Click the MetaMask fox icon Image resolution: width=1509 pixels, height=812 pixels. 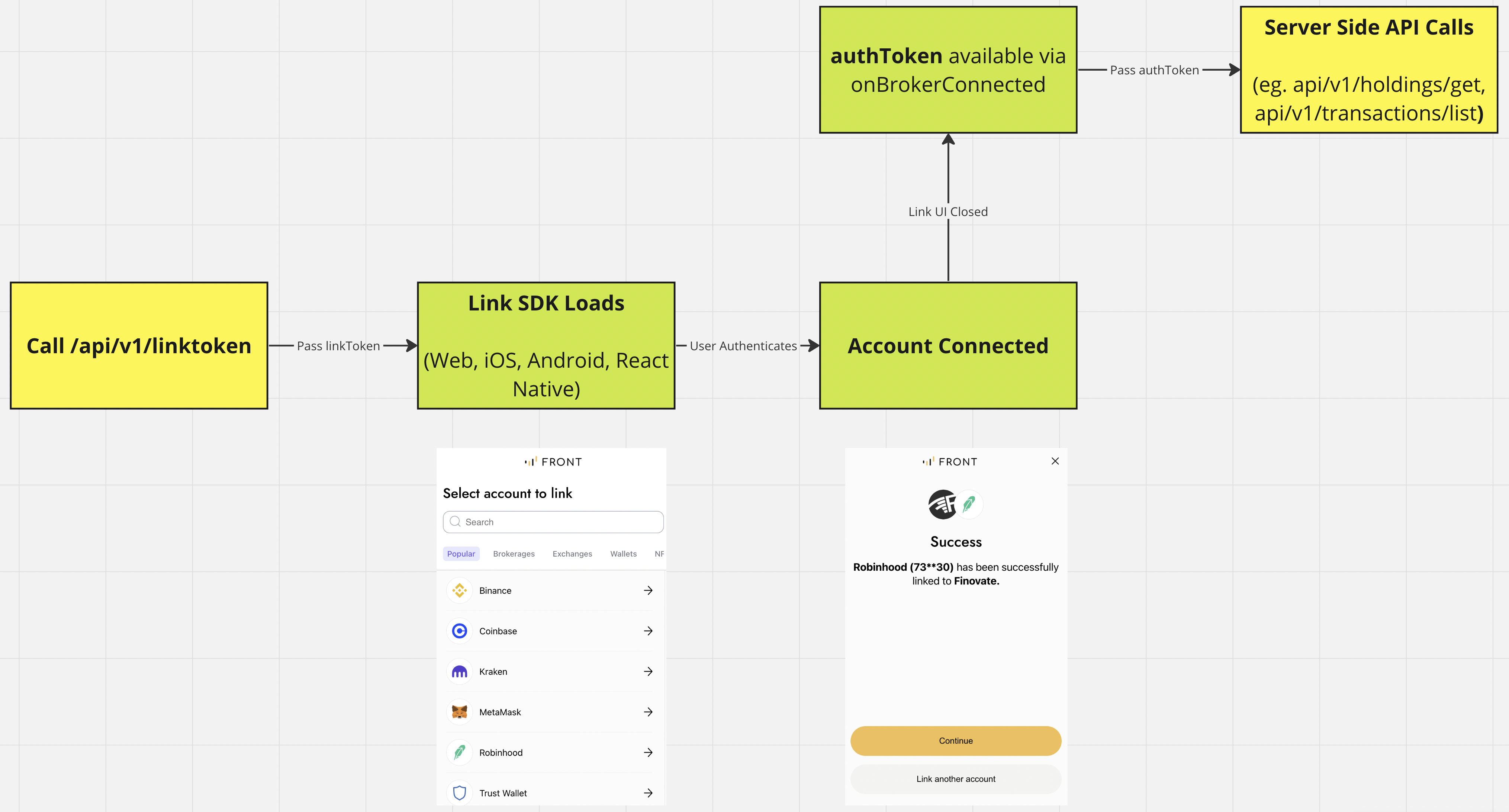pos(459,712)
